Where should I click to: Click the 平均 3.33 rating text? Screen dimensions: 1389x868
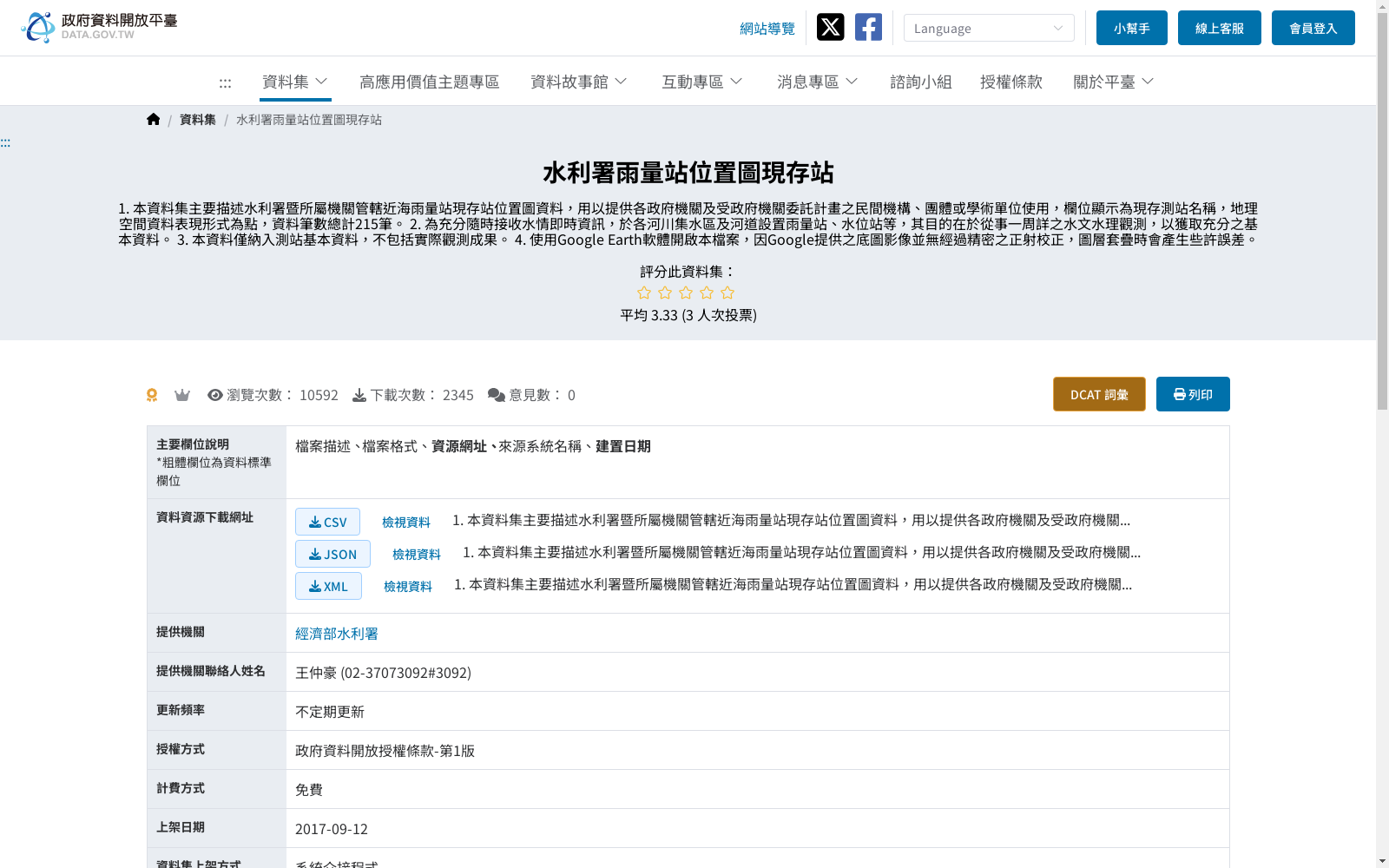coord(688,315)
